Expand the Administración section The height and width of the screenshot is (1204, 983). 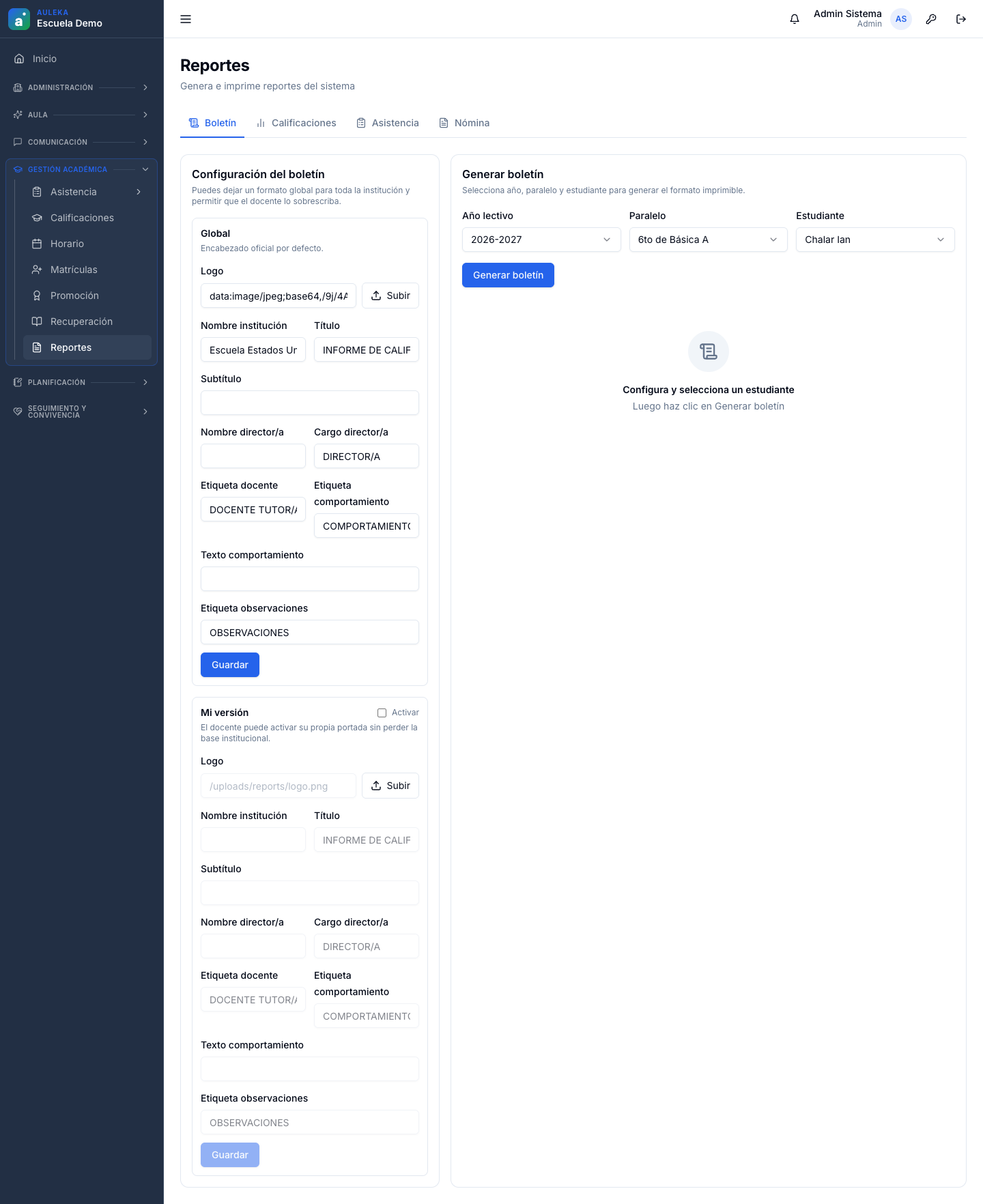coord(82,87)
